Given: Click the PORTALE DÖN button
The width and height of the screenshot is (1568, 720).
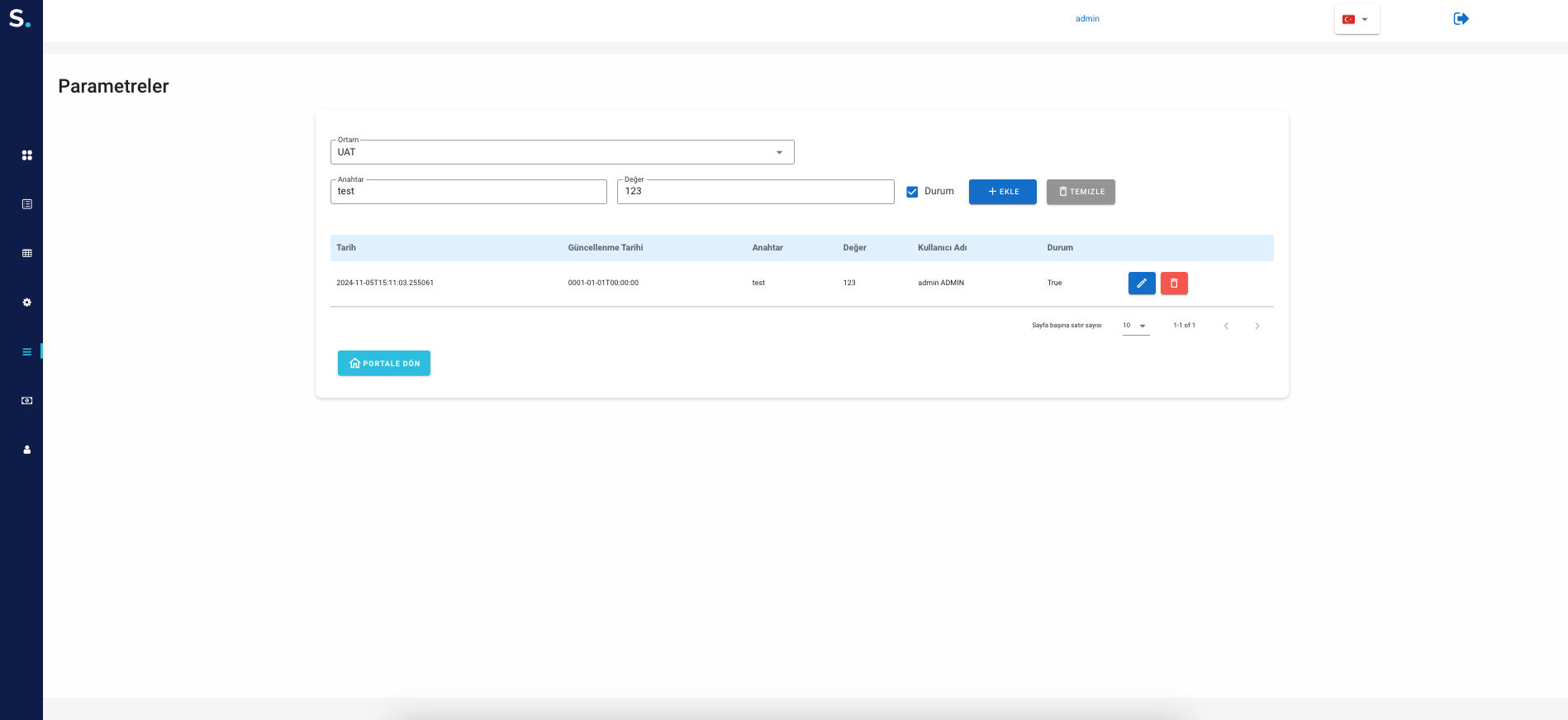Looking at the screenshot, I should pos(383,364).
